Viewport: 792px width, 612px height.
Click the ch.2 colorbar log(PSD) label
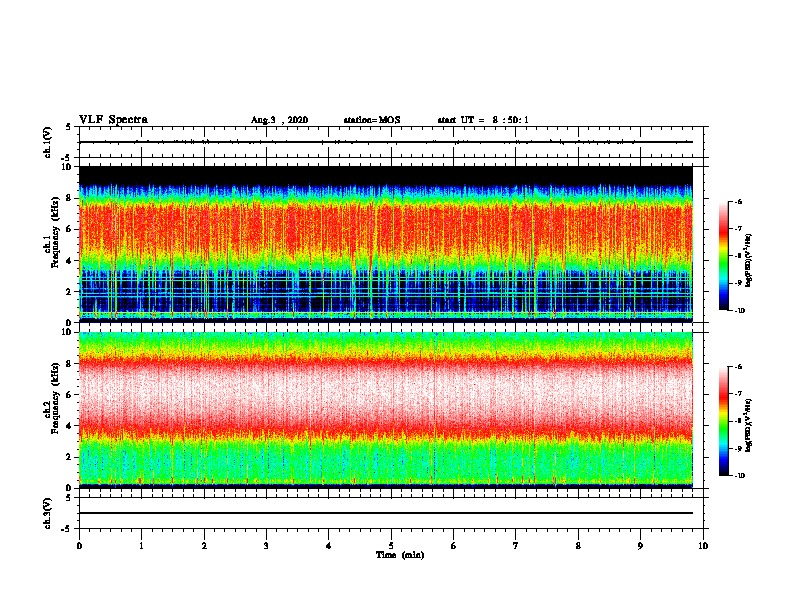(749, 426)
